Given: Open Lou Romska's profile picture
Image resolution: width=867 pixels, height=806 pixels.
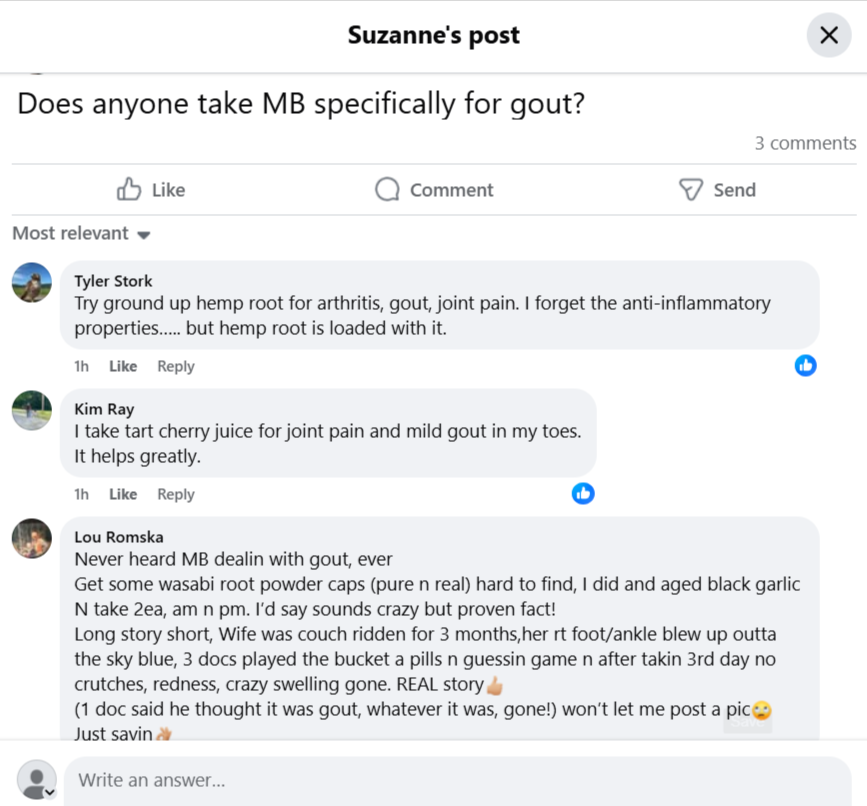Looking at the screenshot, I should click(x=32, y=539).
